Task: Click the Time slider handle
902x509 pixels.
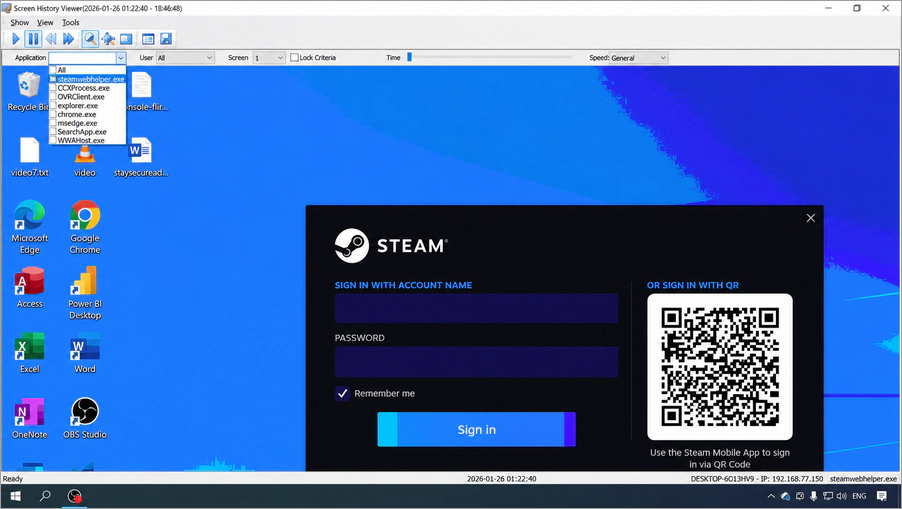Action: [410, 57]
